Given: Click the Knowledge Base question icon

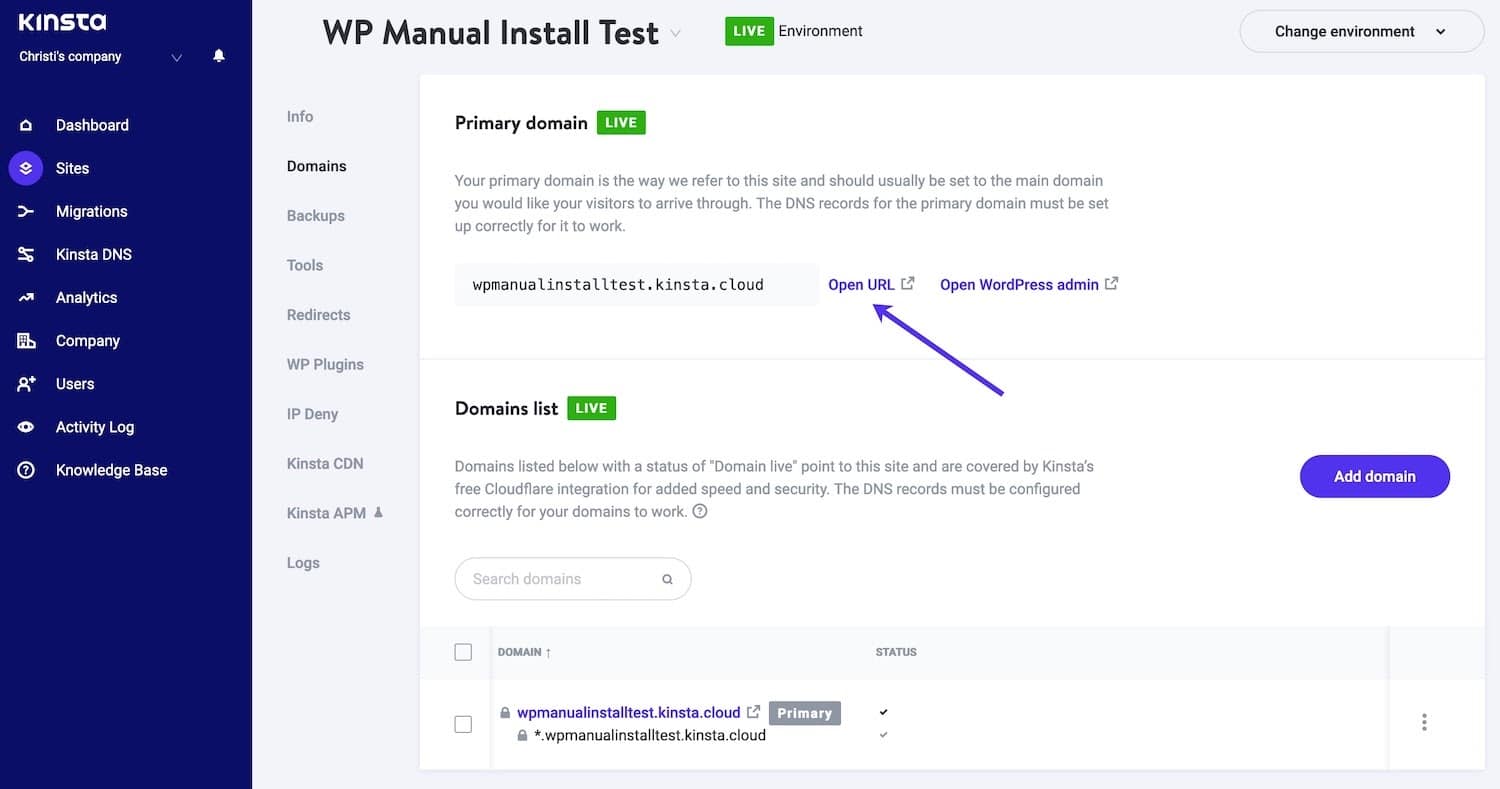Looking at the screenshot, I should point(26,470).
